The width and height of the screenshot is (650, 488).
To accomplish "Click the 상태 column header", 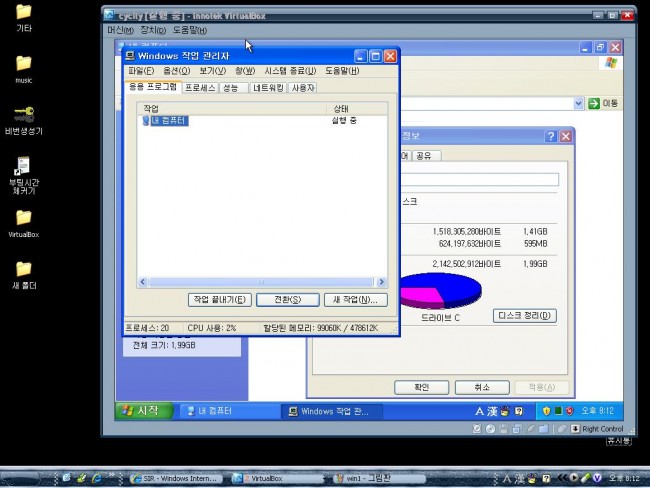I will [357, 109].
